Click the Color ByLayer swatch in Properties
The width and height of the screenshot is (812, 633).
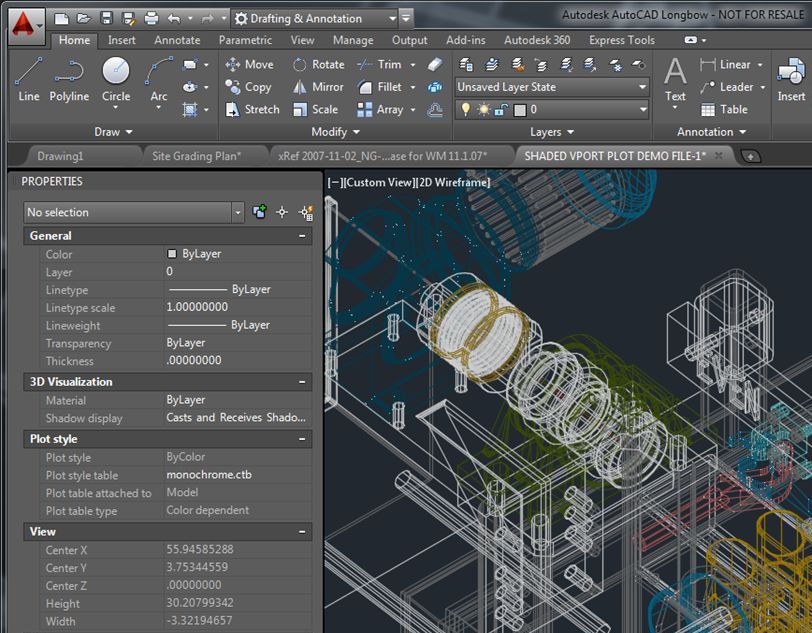pyautogui.click(x=172, y=254)
